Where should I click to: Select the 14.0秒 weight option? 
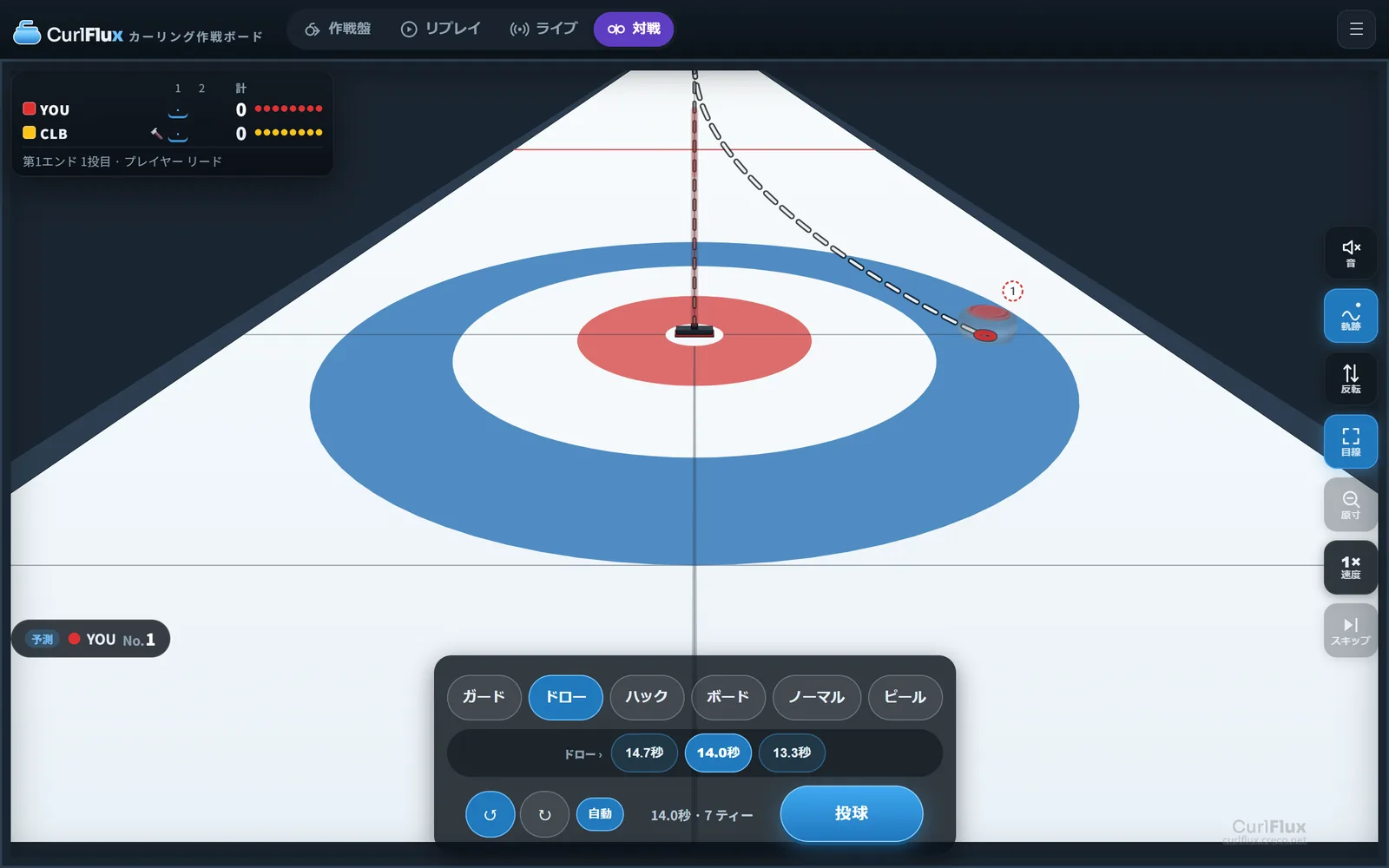718,753
